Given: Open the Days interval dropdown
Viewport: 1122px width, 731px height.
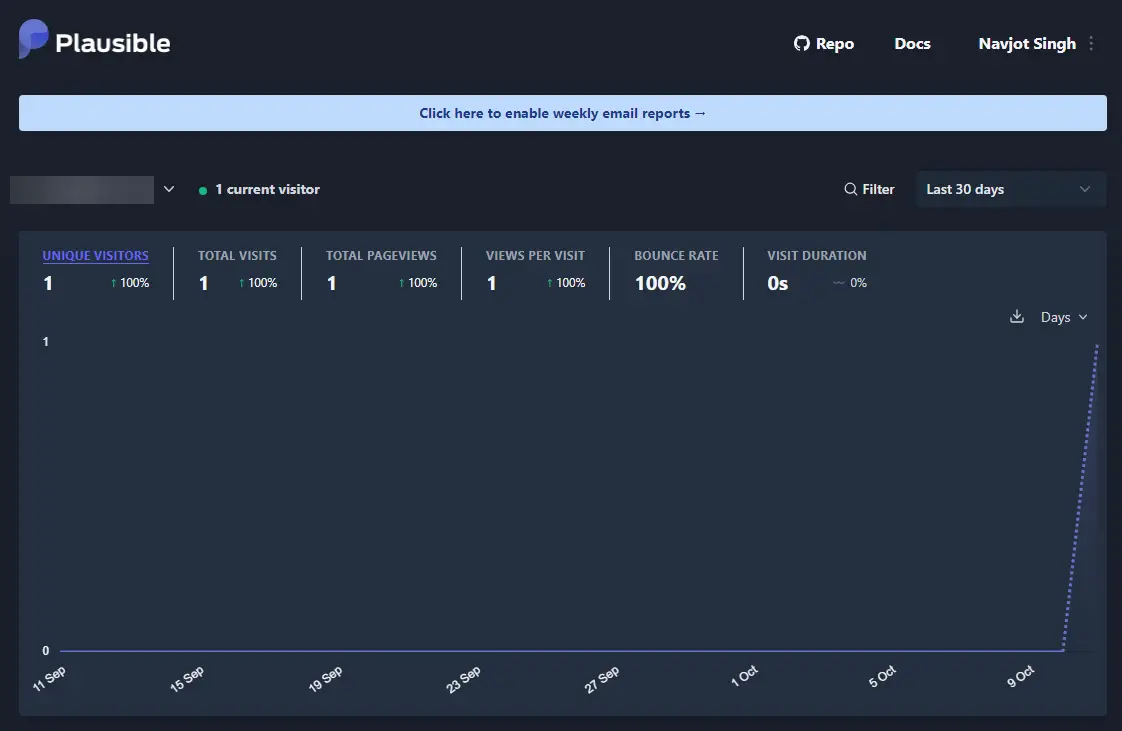Looking at the screenshot, I should 1064,317.
